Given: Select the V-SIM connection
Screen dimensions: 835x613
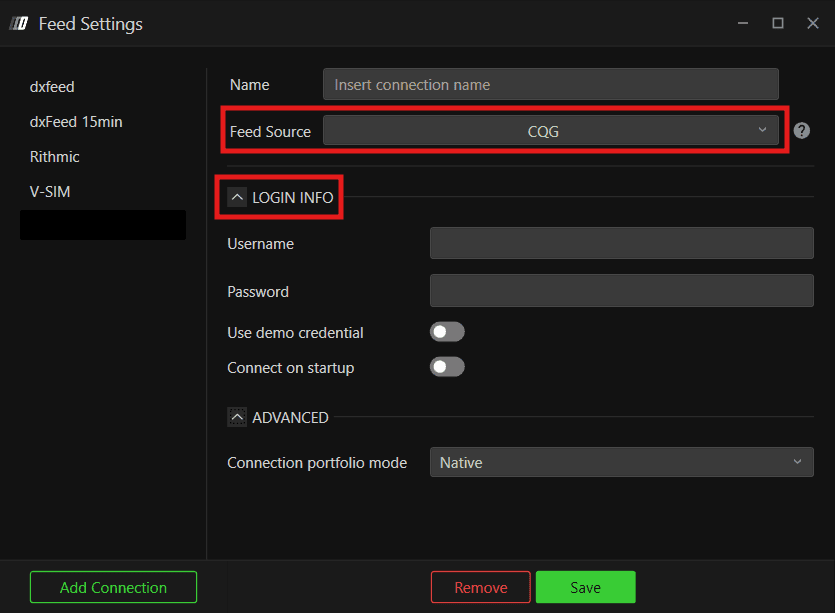Looking at the screenshot, I should point(50,192).
